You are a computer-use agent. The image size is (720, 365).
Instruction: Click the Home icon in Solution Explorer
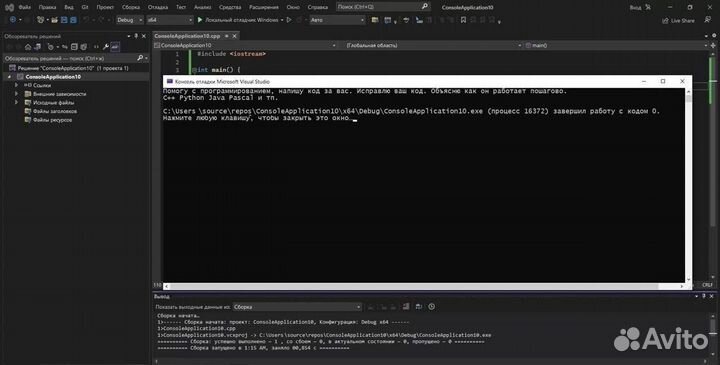coord(28,47)
